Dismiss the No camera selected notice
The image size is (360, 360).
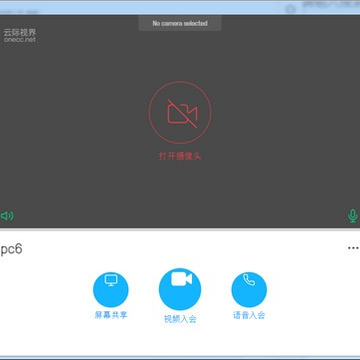[x=180, y=23]
